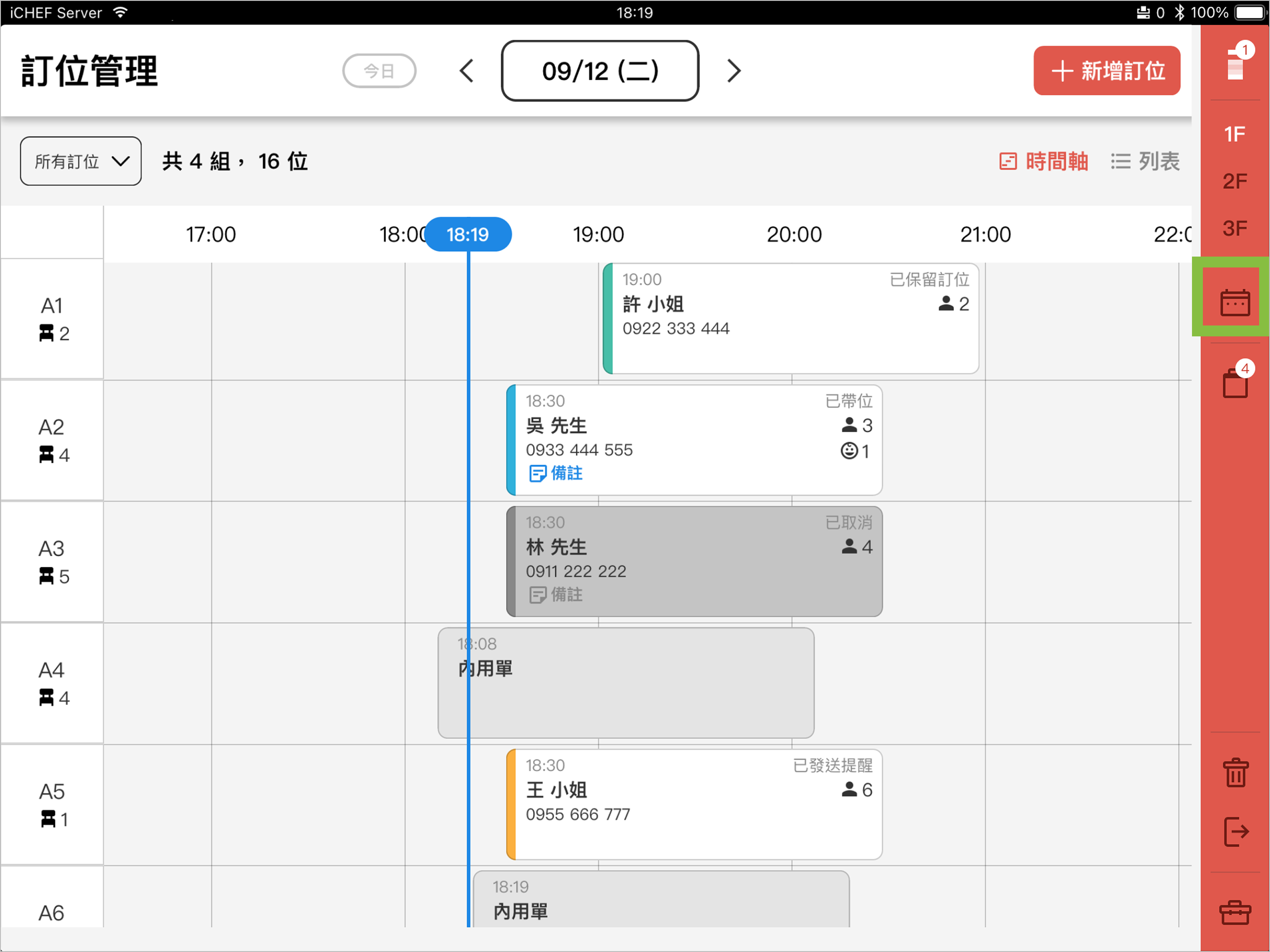Expand the 所有訂位 filter dropdown
1270x952 pixels.
81,161
